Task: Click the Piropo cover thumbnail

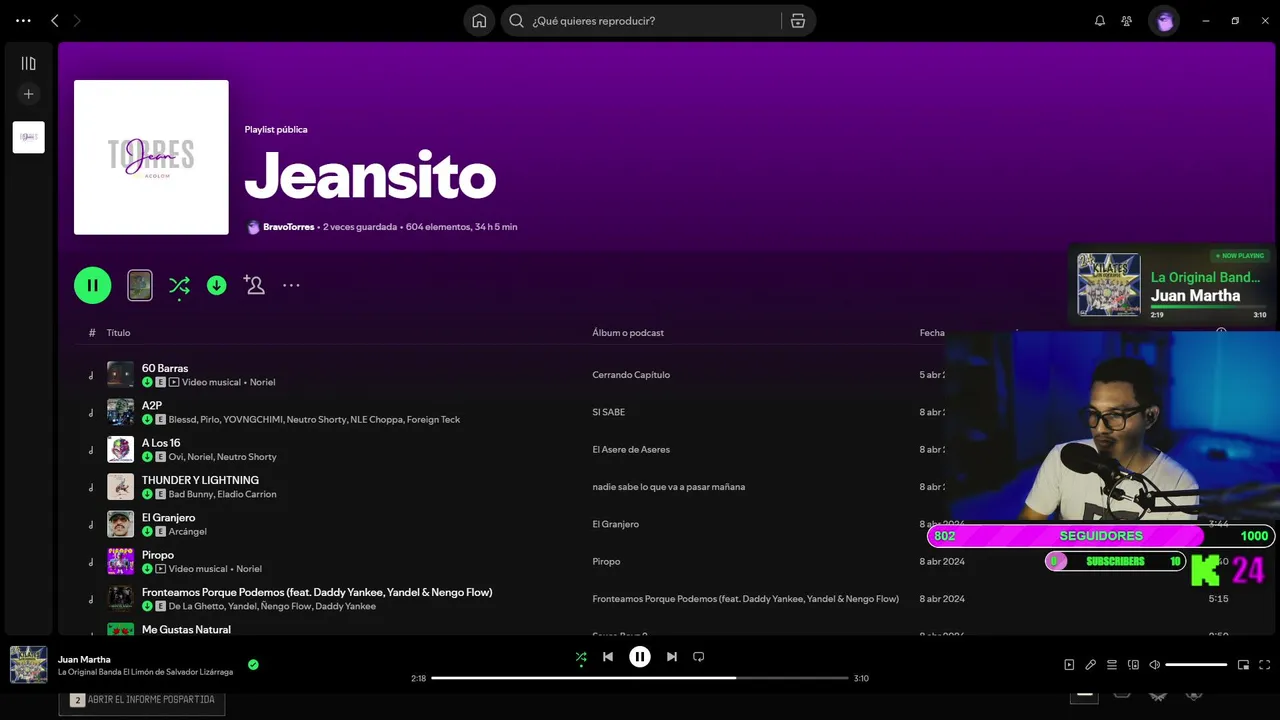Action: tap(120, 561)
